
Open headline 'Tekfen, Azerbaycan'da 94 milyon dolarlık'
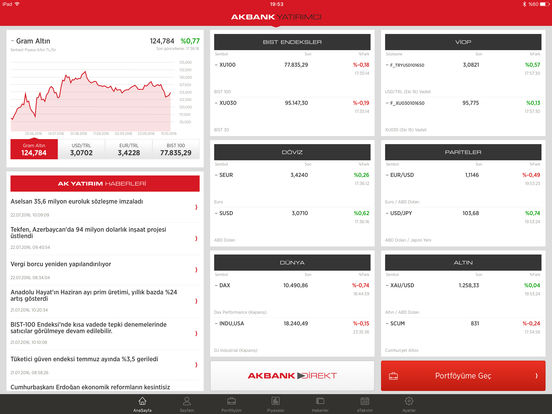88,233
